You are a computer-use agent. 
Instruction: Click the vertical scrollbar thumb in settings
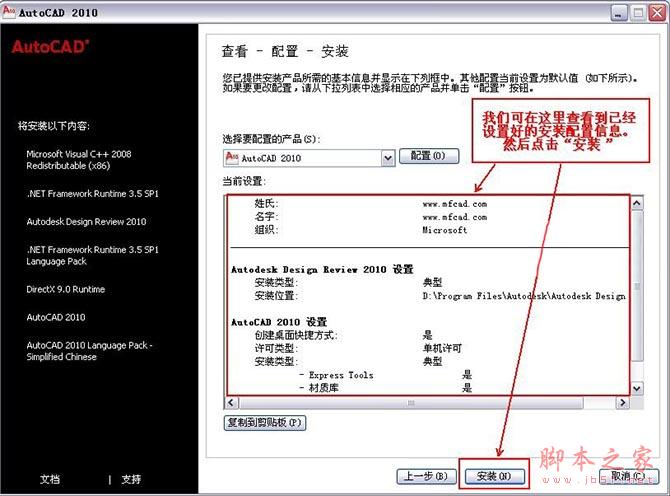pos(637,285)
